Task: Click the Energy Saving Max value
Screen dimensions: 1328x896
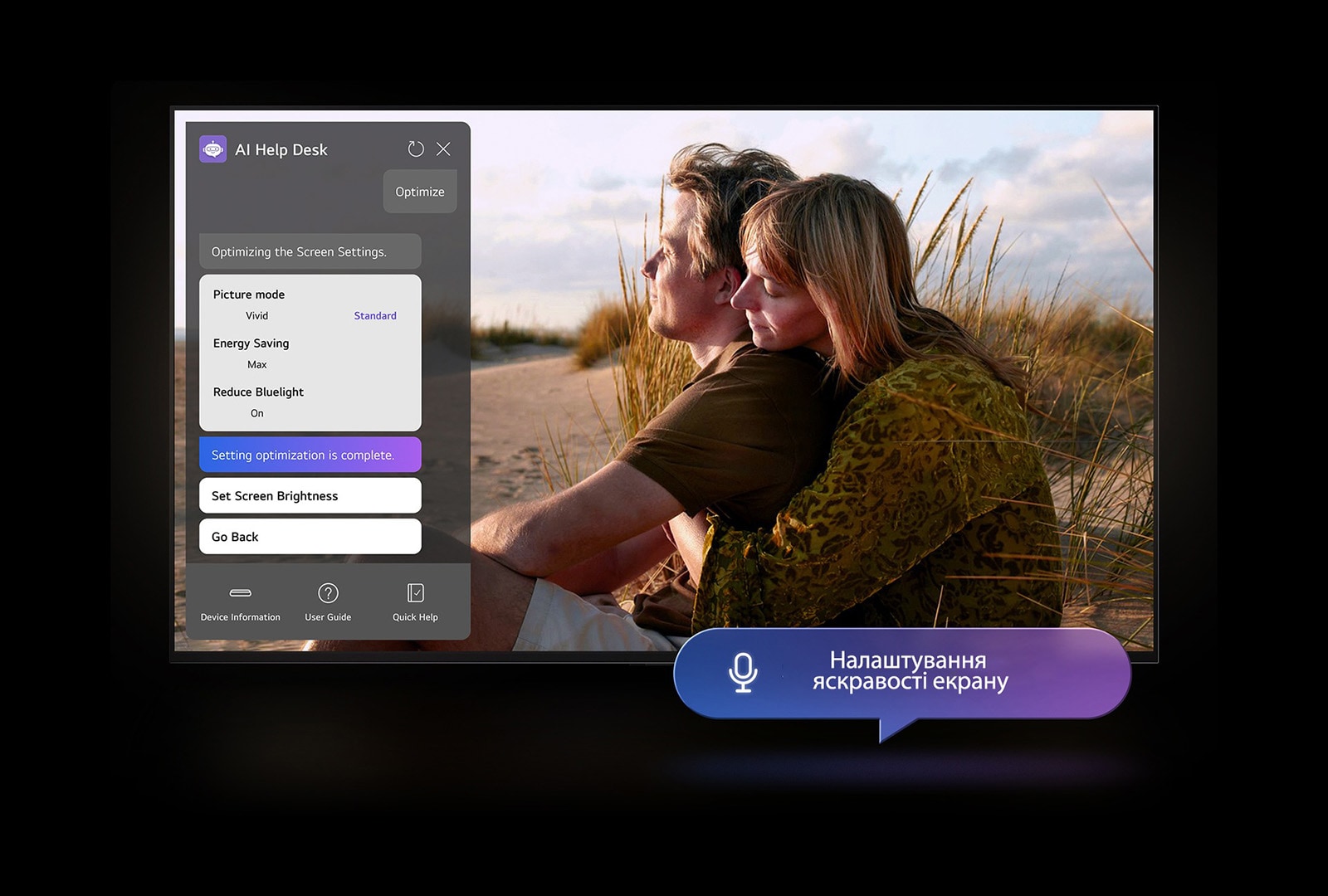Action: click(x=257, y=365)
